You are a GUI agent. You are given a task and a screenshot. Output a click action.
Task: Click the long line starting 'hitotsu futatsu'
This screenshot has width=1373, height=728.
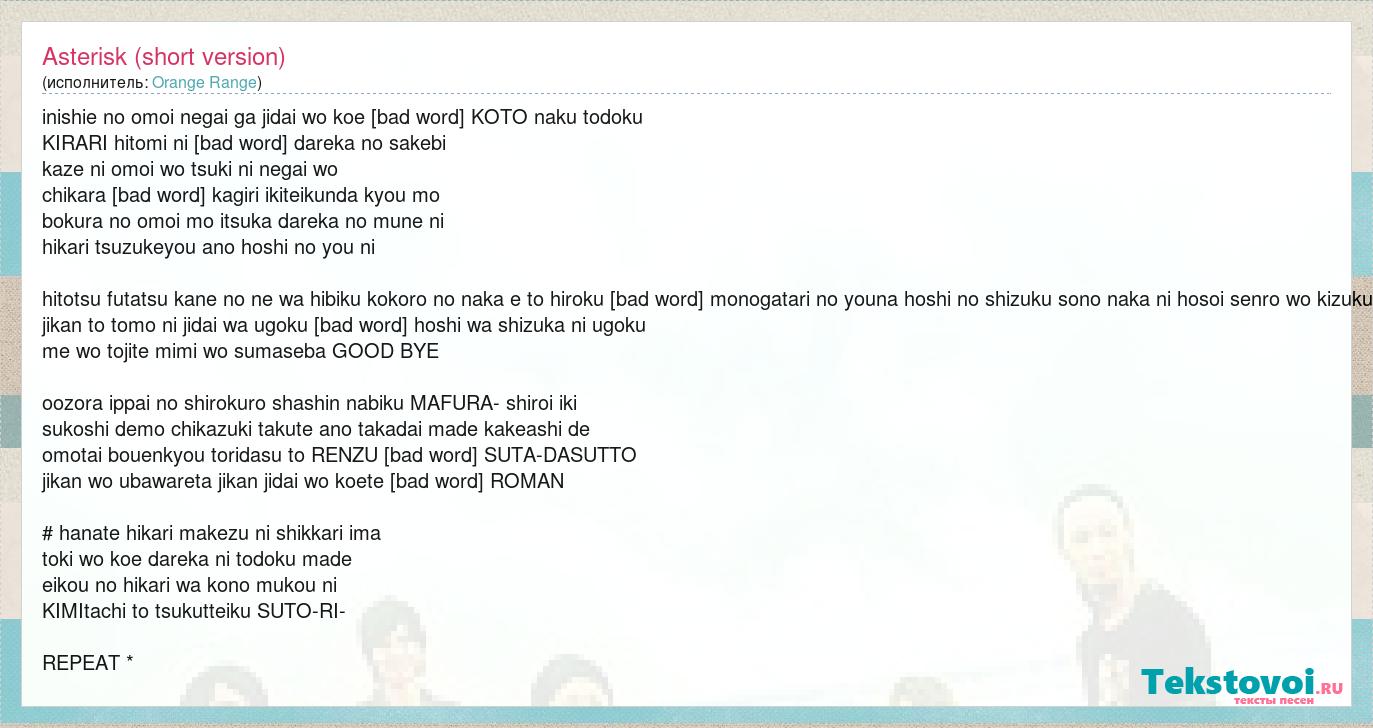pos(700,300)
